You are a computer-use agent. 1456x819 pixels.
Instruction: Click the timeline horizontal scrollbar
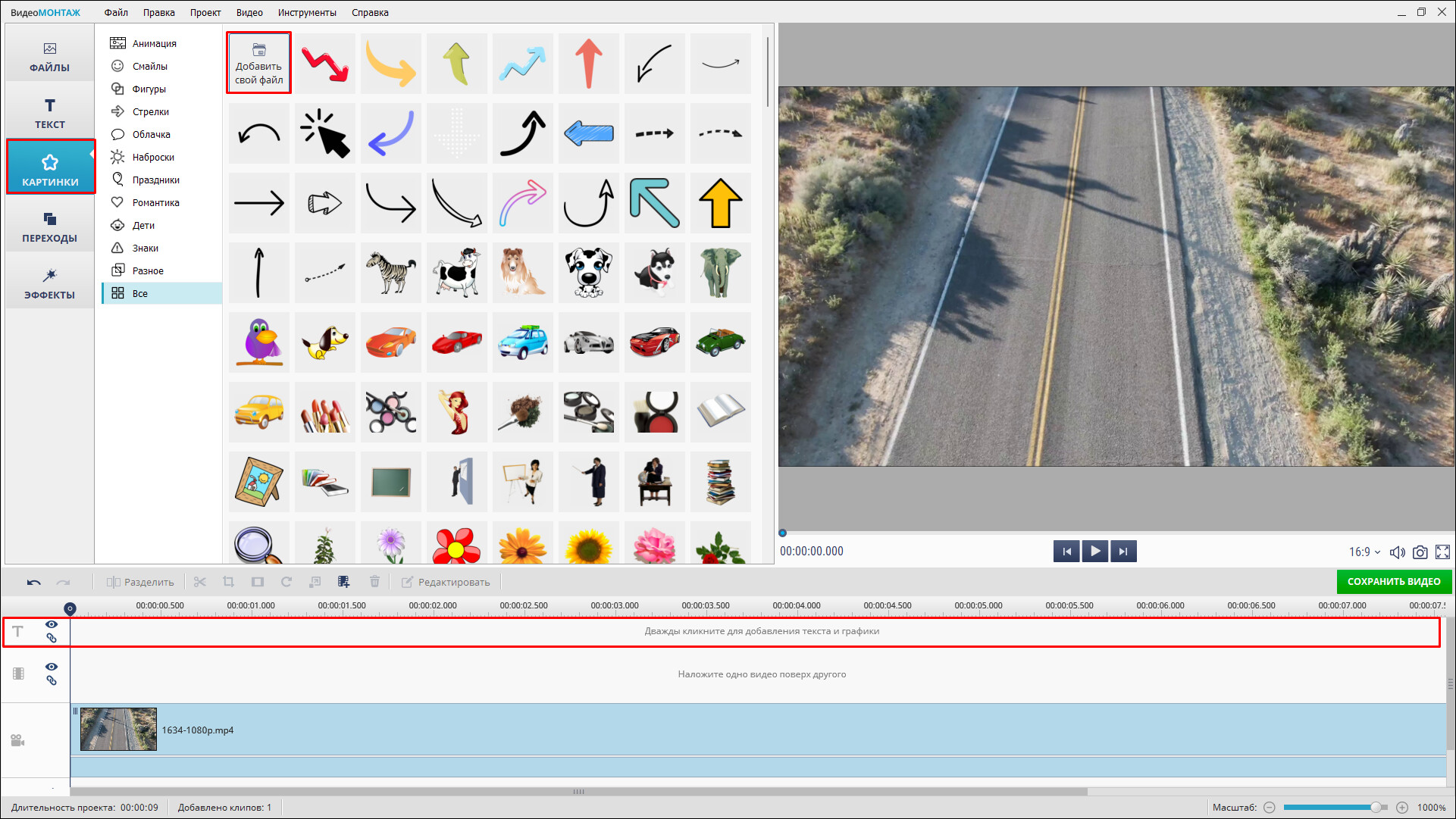pyautogui.click(x=578, y=792)
